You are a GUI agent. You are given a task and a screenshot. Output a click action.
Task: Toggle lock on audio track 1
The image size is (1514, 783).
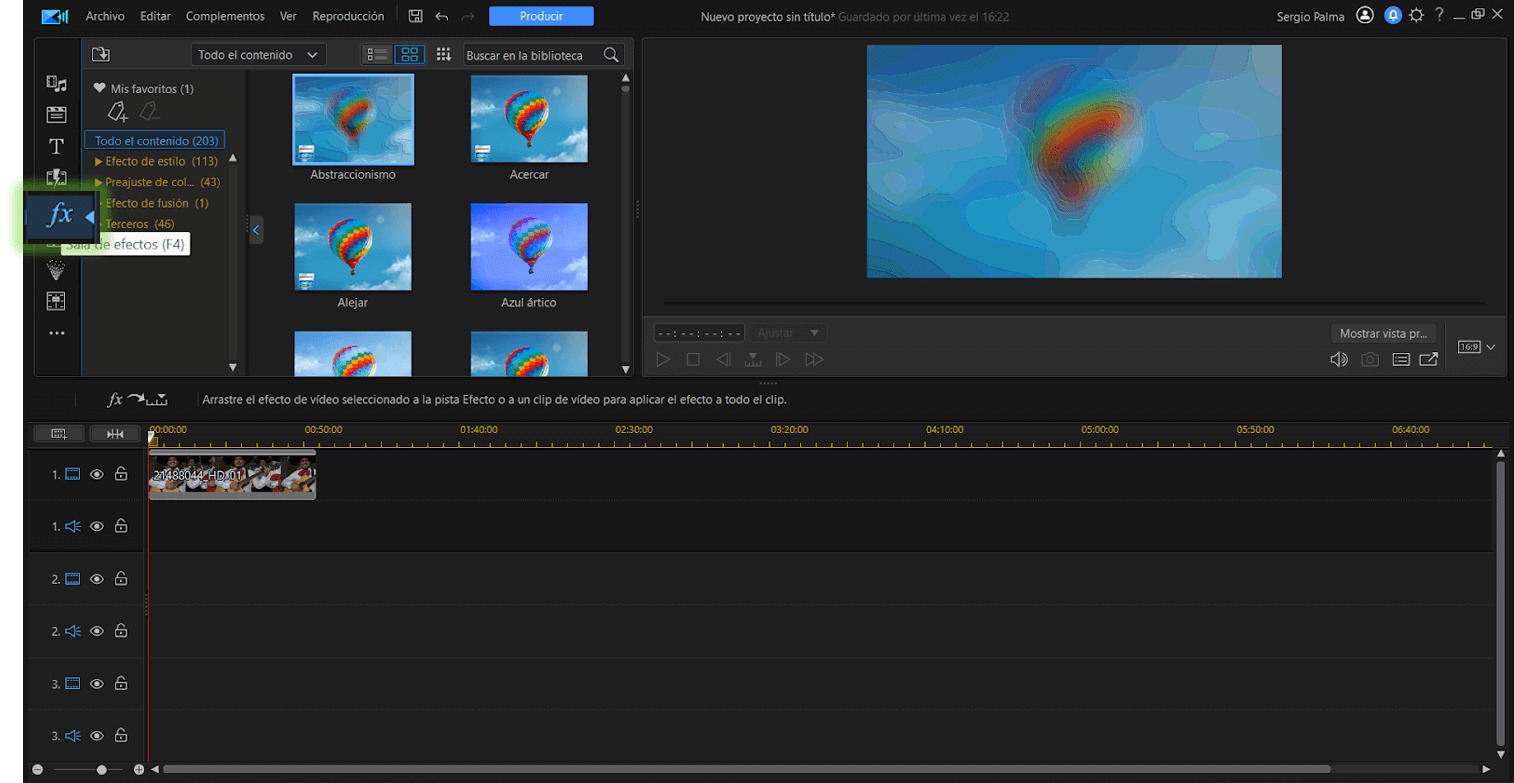[x=121, y=526]
